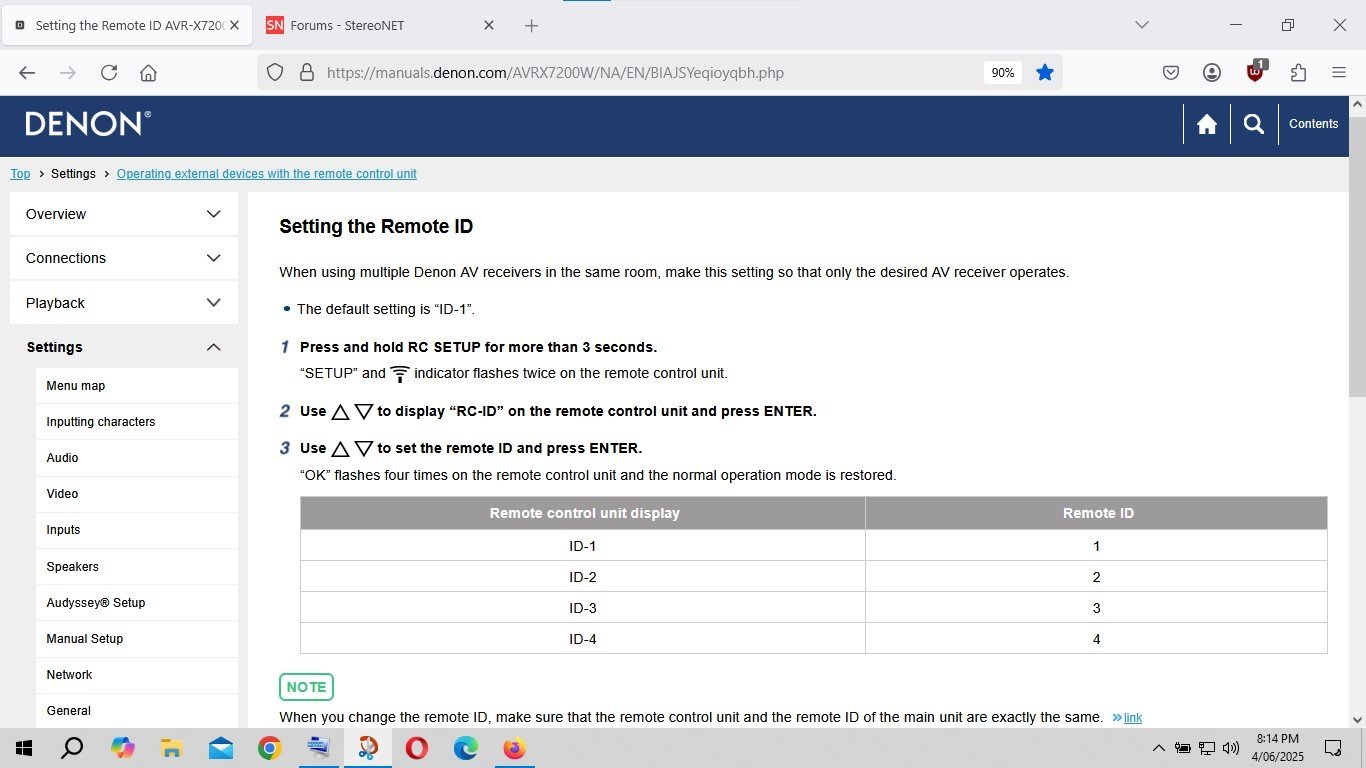Click the scrollbar down arrow
The image size is (1366, 768).
click(1357, 719)
